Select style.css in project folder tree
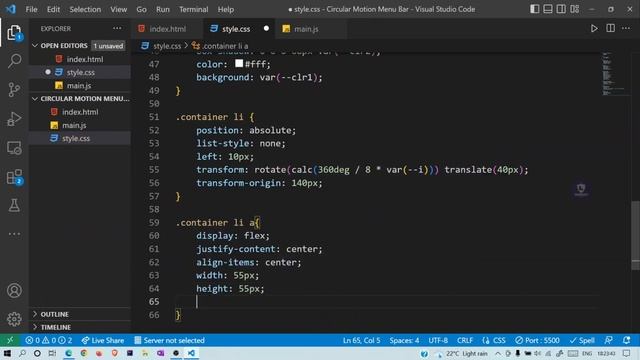 tap(80, 138)
